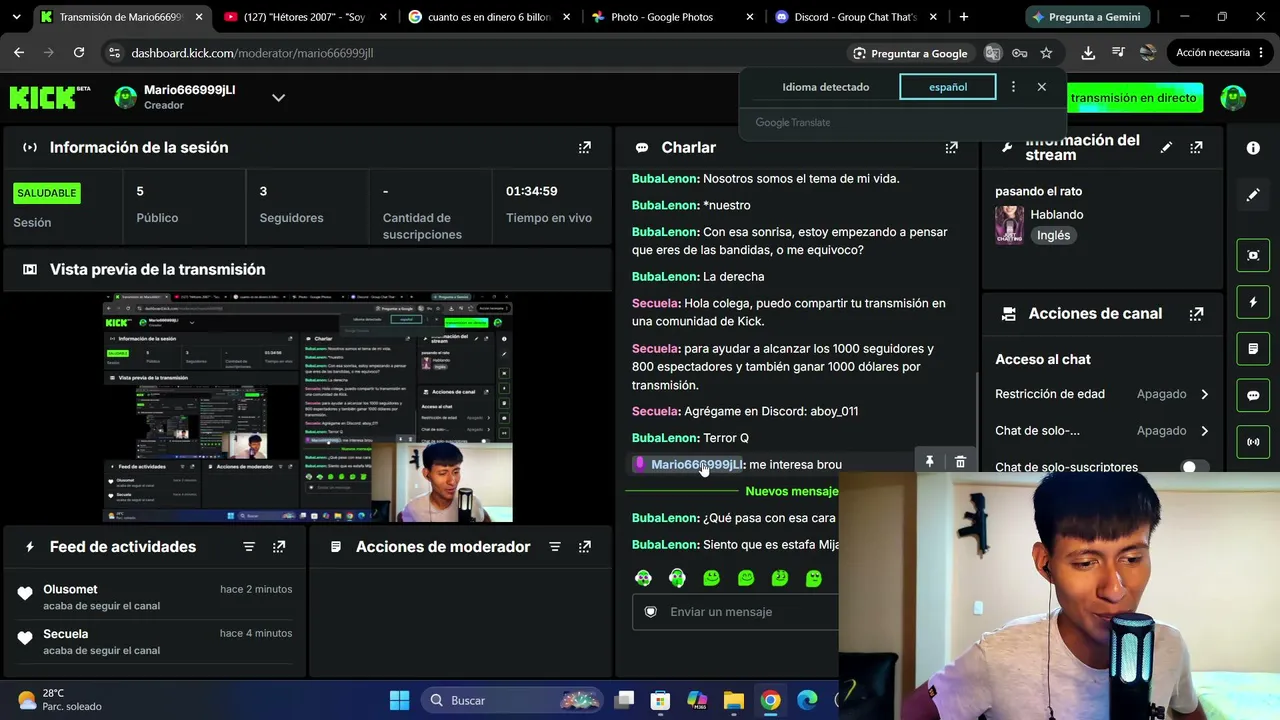The width and height of the screenshot is (1280, 720).
Task: Pin the Mario666999jLl chat message
Action: (929, 461)
